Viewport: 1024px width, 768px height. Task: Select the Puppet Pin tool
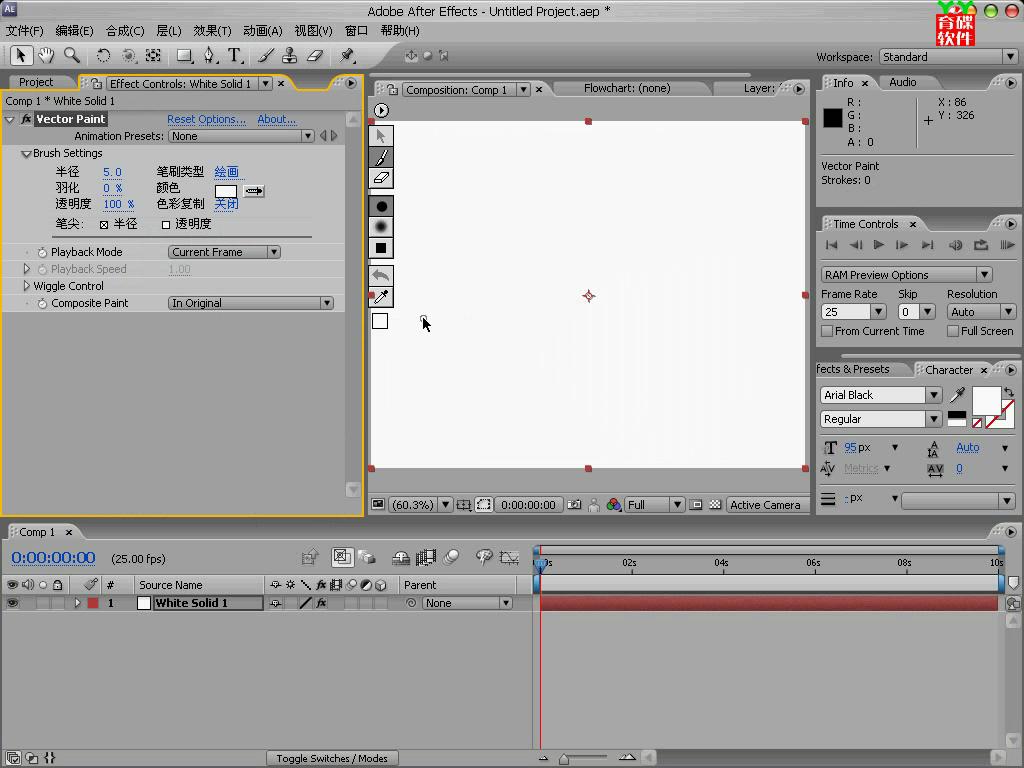[347, 56]
